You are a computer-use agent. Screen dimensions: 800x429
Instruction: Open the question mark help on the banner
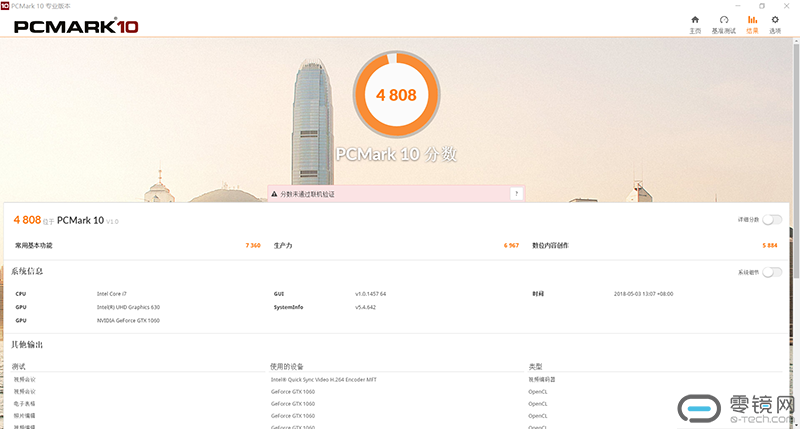tap(516, 194)
